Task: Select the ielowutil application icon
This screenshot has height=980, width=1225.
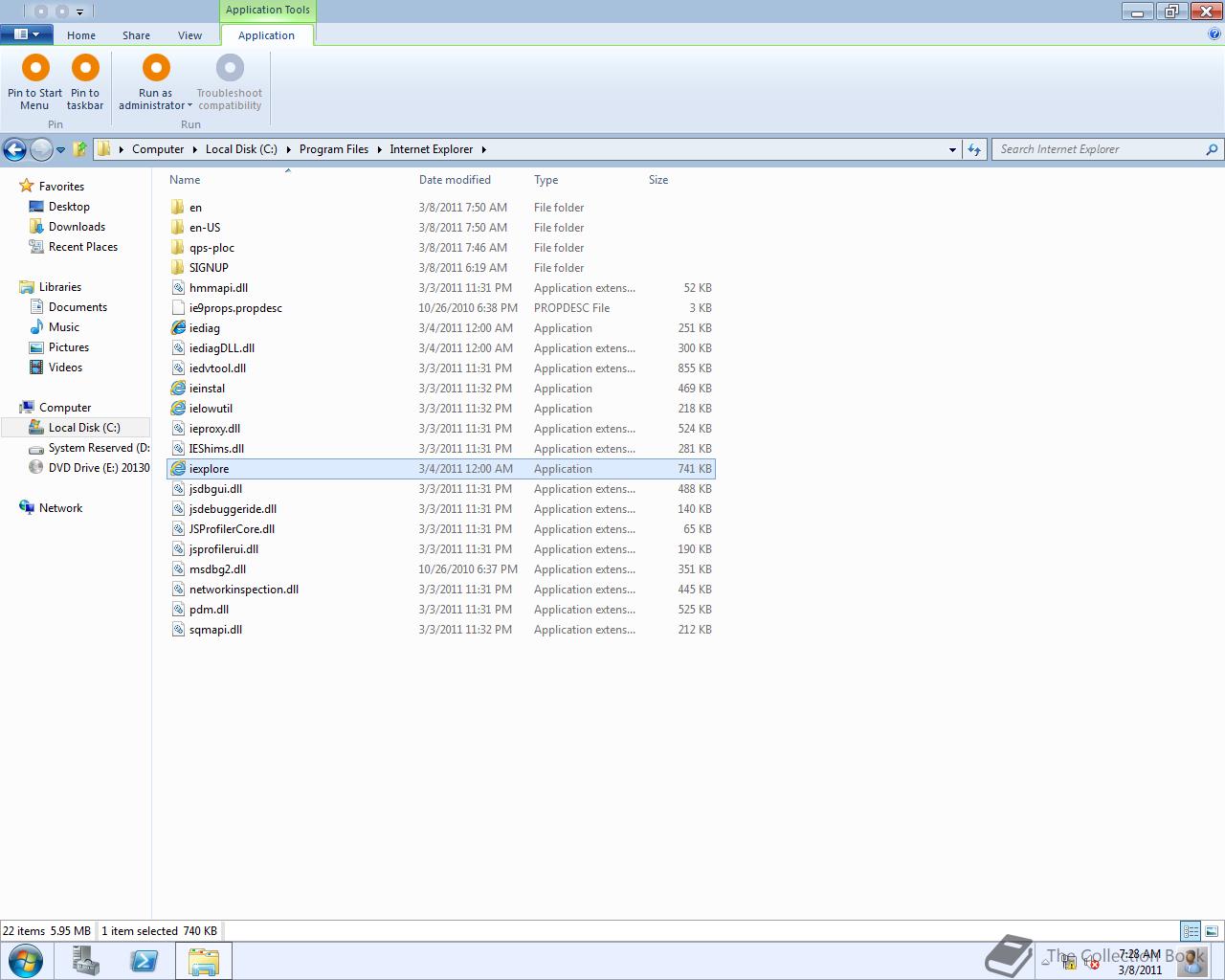Action: click(178, 409)
